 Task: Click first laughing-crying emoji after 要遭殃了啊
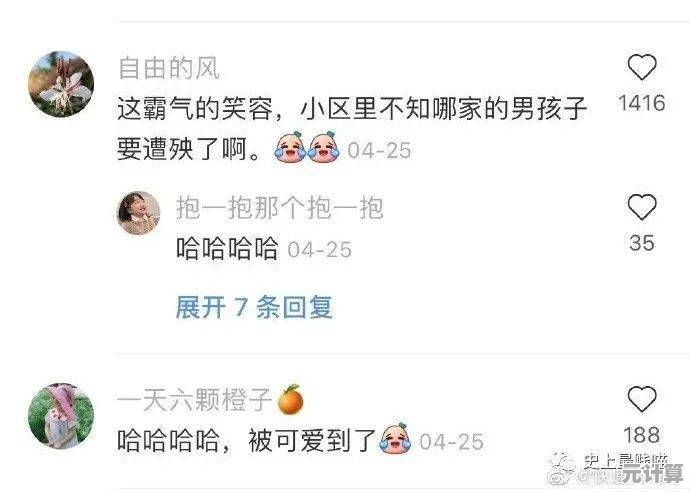[x=290, y=147]
